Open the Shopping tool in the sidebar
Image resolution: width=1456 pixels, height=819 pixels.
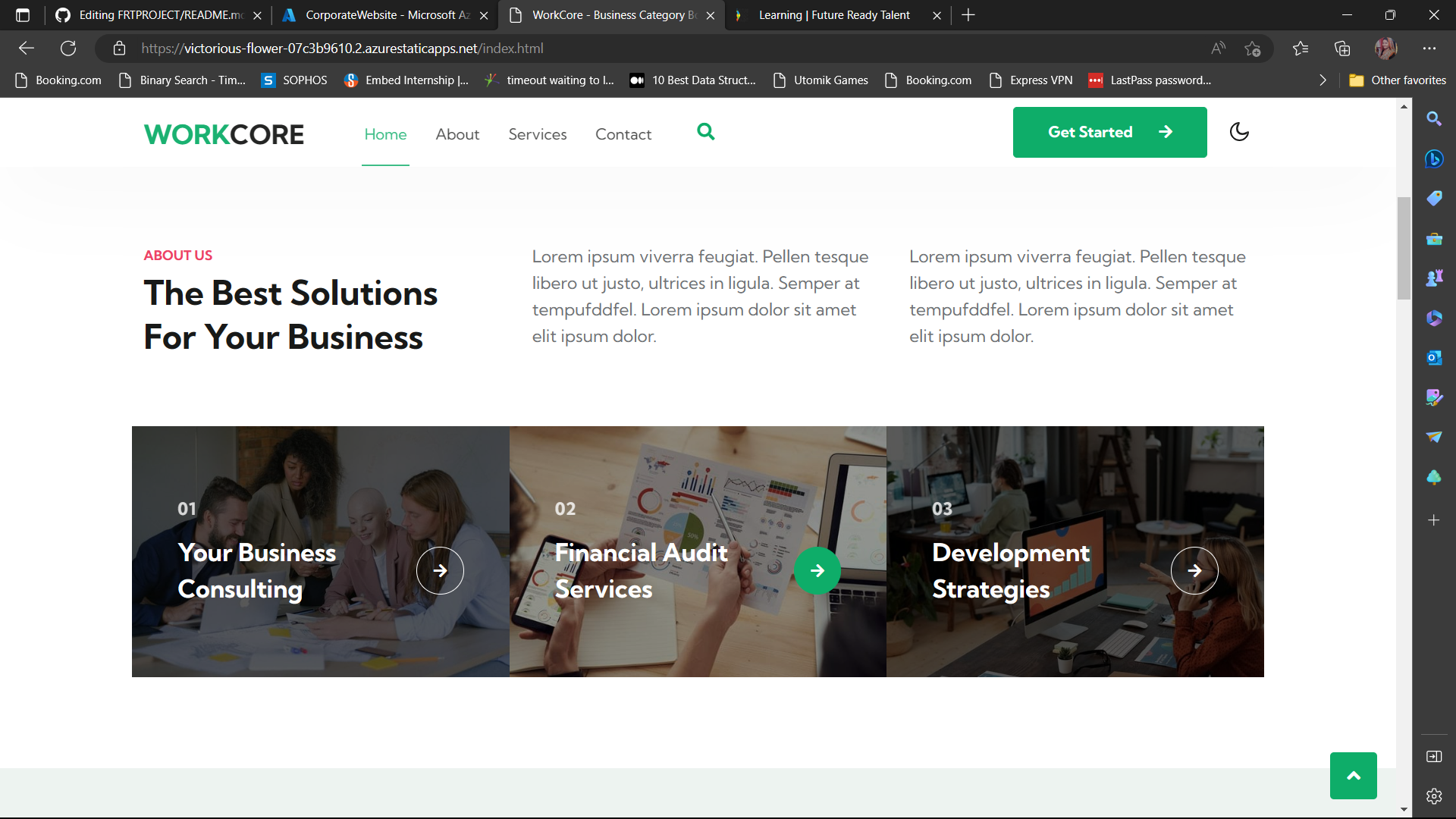[1434, 198]
